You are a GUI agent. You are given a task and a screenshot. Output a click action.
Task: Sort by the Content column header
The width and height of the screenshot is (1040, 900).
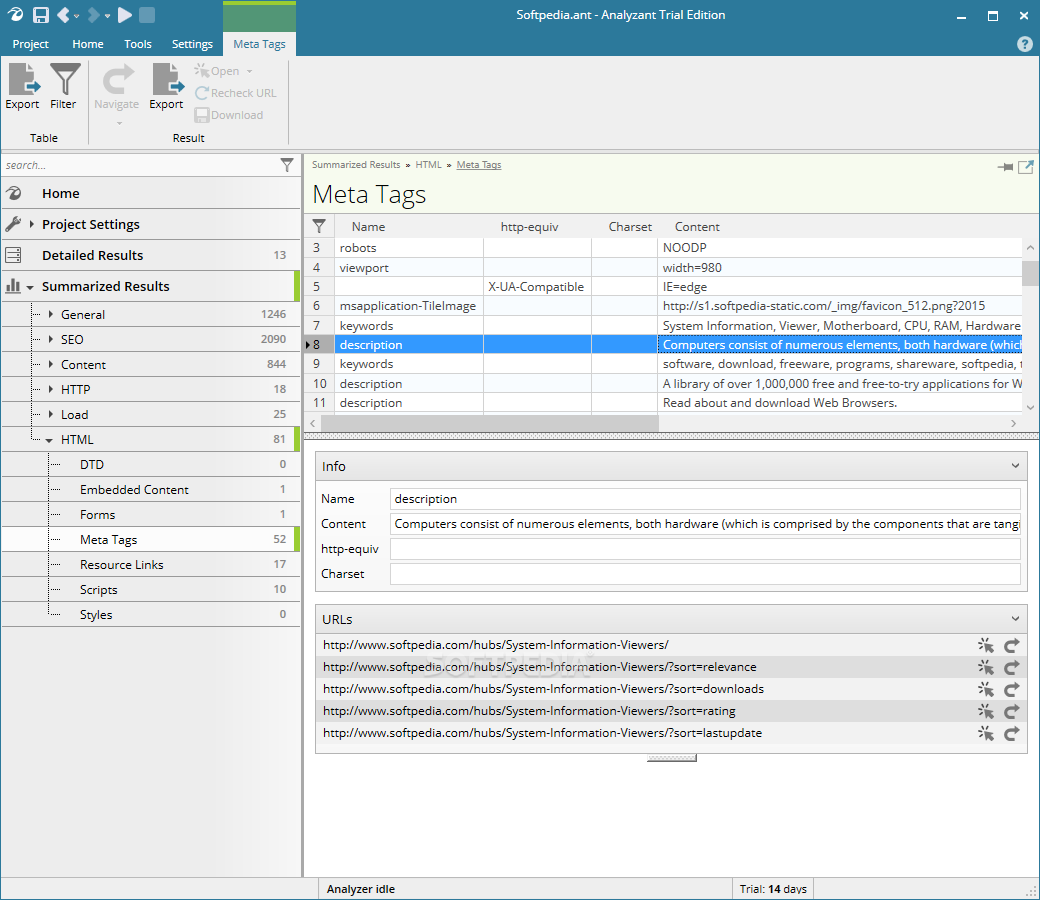697,226
